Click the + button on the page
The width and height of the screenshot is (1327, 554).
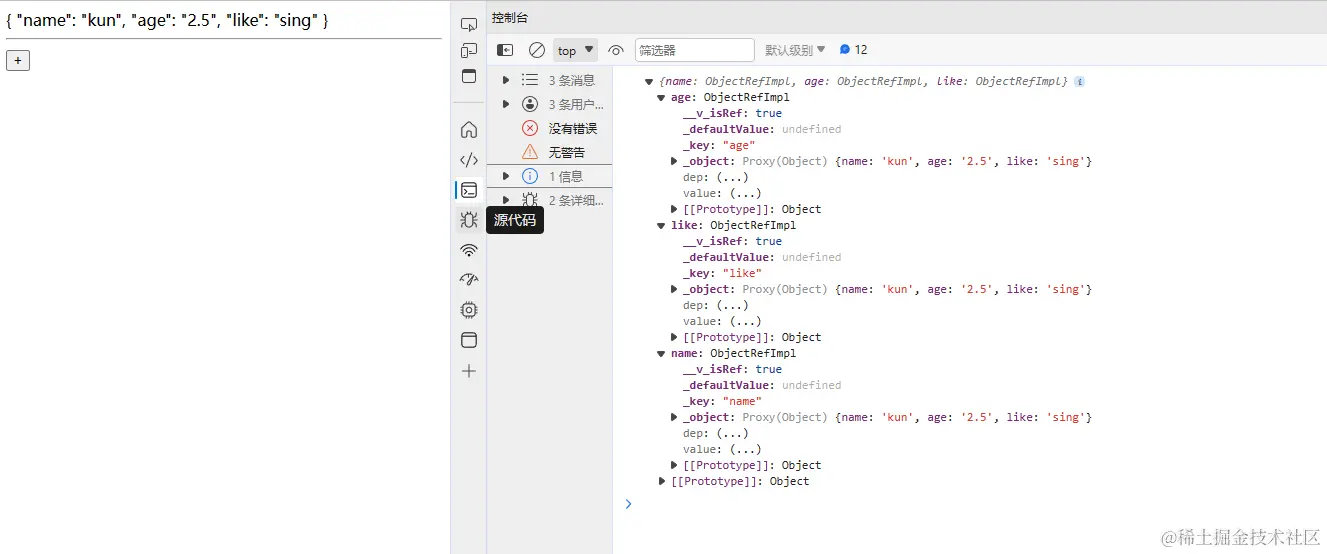[18, 60]
